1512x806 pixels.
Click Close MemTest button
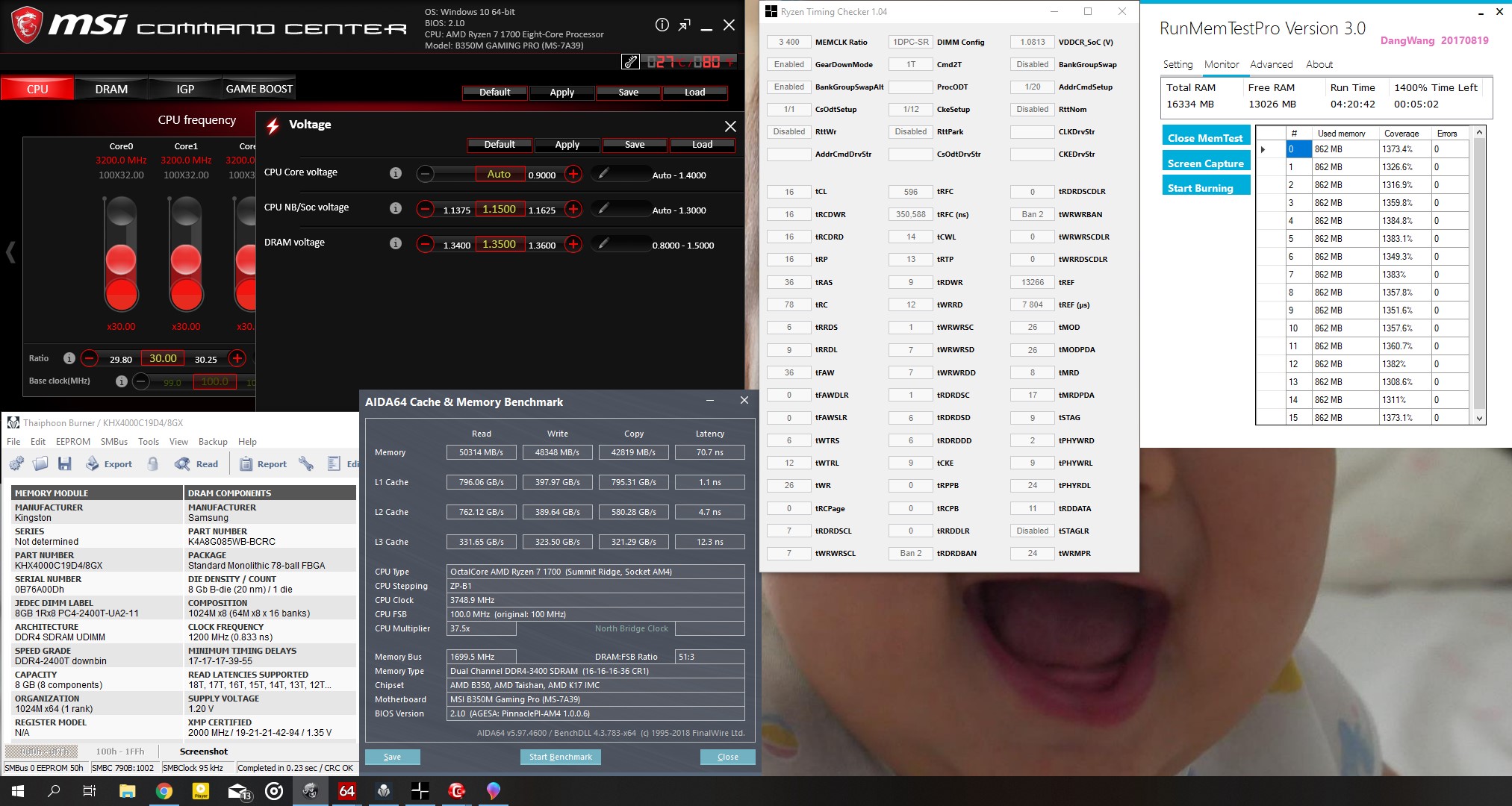coord(1206,137)
